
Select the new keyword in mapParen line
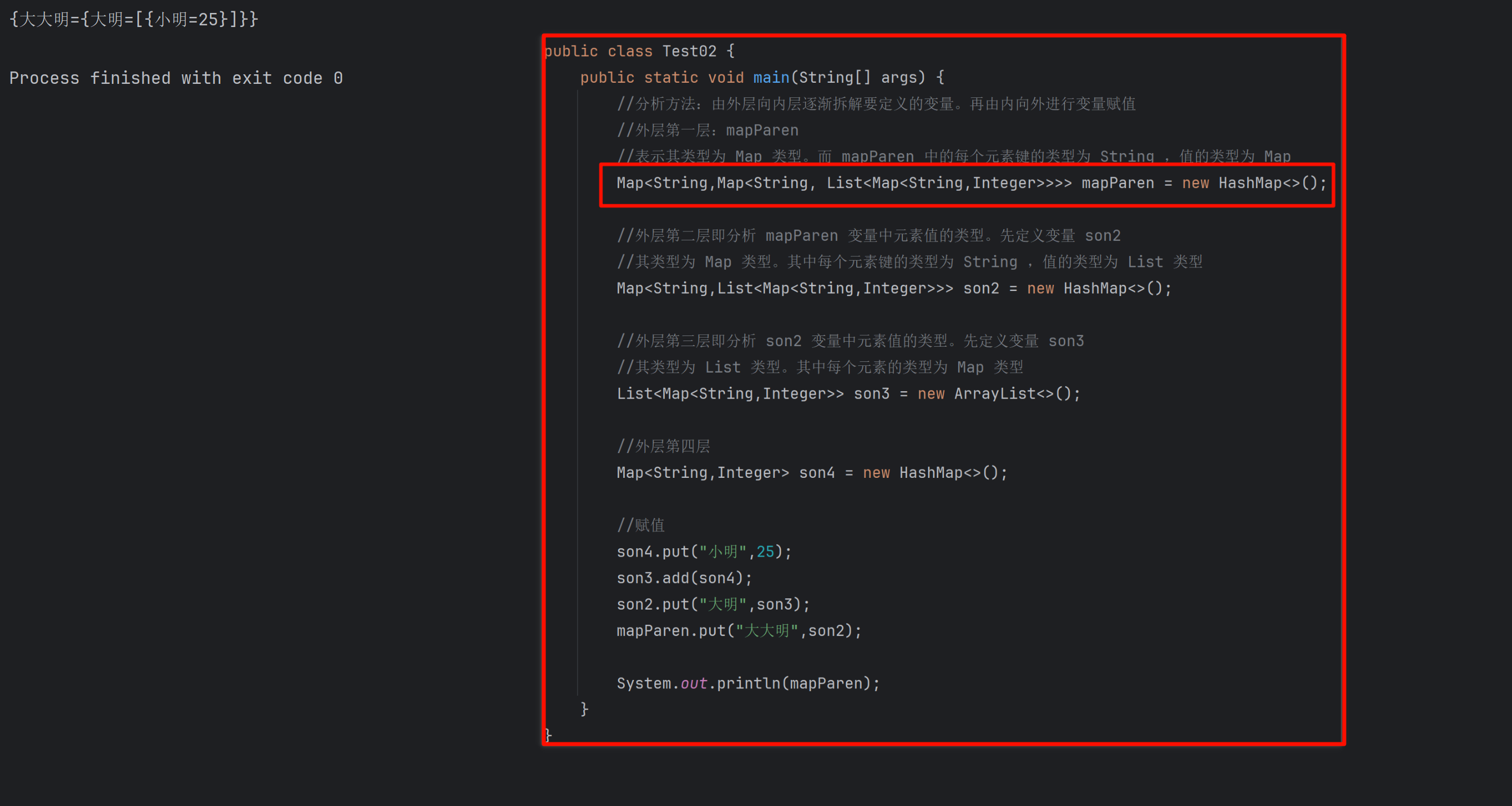point(1196,183)
